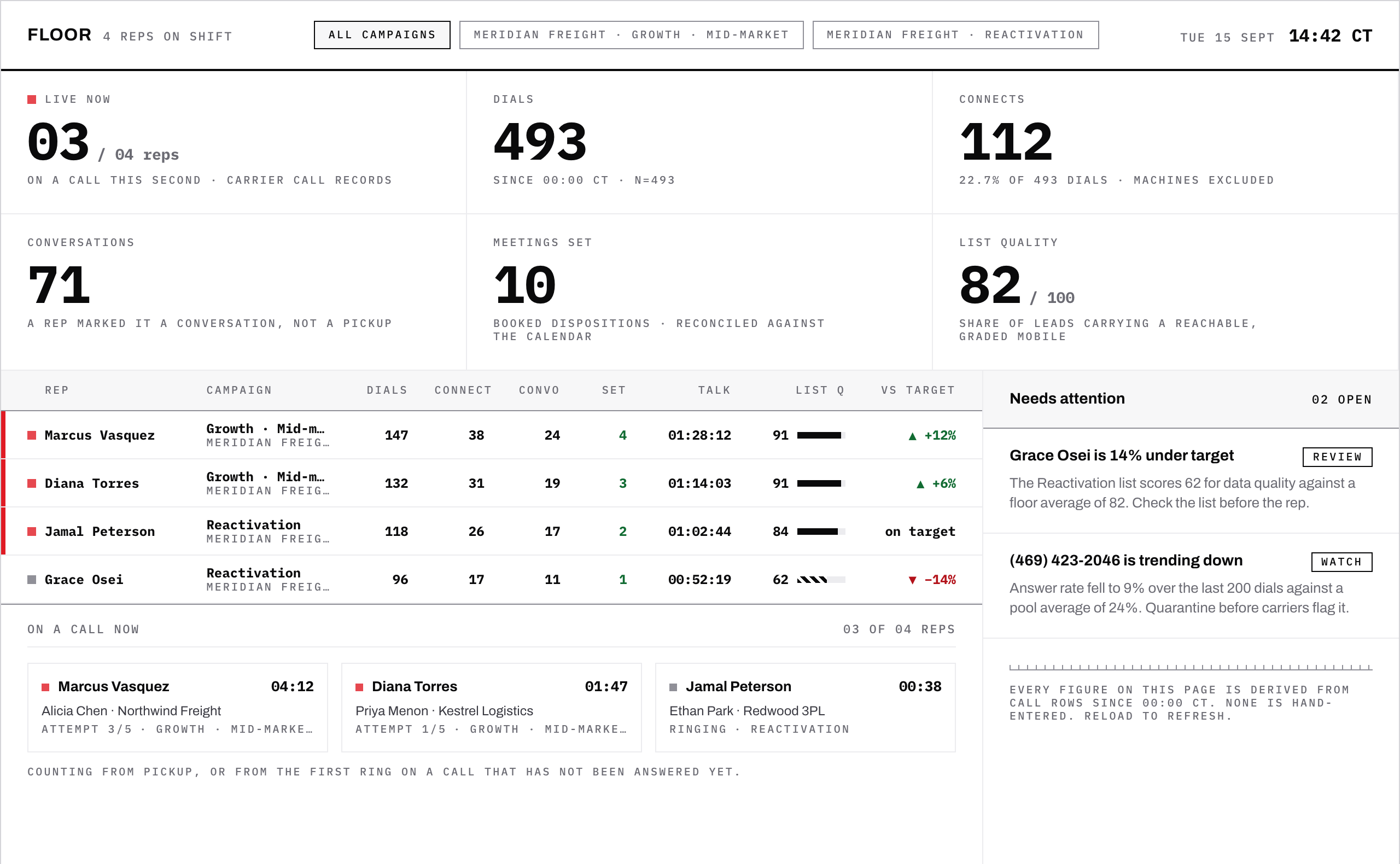Open the Marcus Vasquez live call card
This screenshot has width=1400, height=864.
pos(178,708)
